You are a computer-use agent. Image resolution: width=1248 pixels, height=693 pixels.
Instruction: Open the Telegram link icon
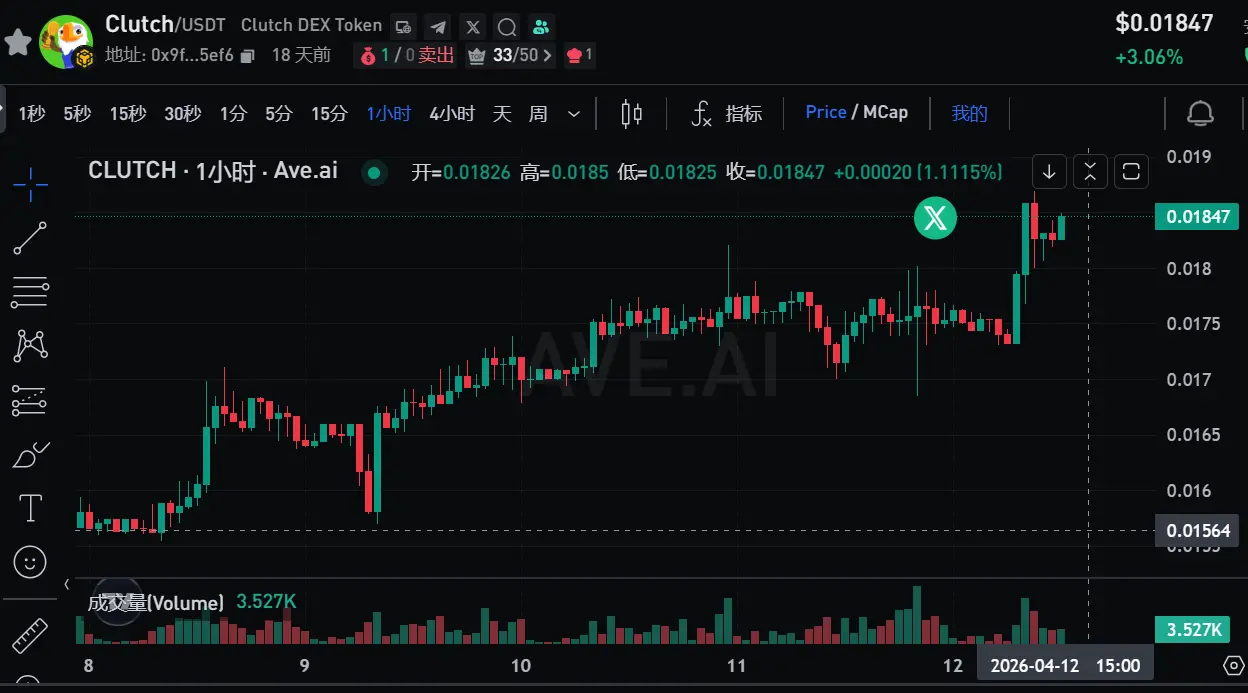437,26
